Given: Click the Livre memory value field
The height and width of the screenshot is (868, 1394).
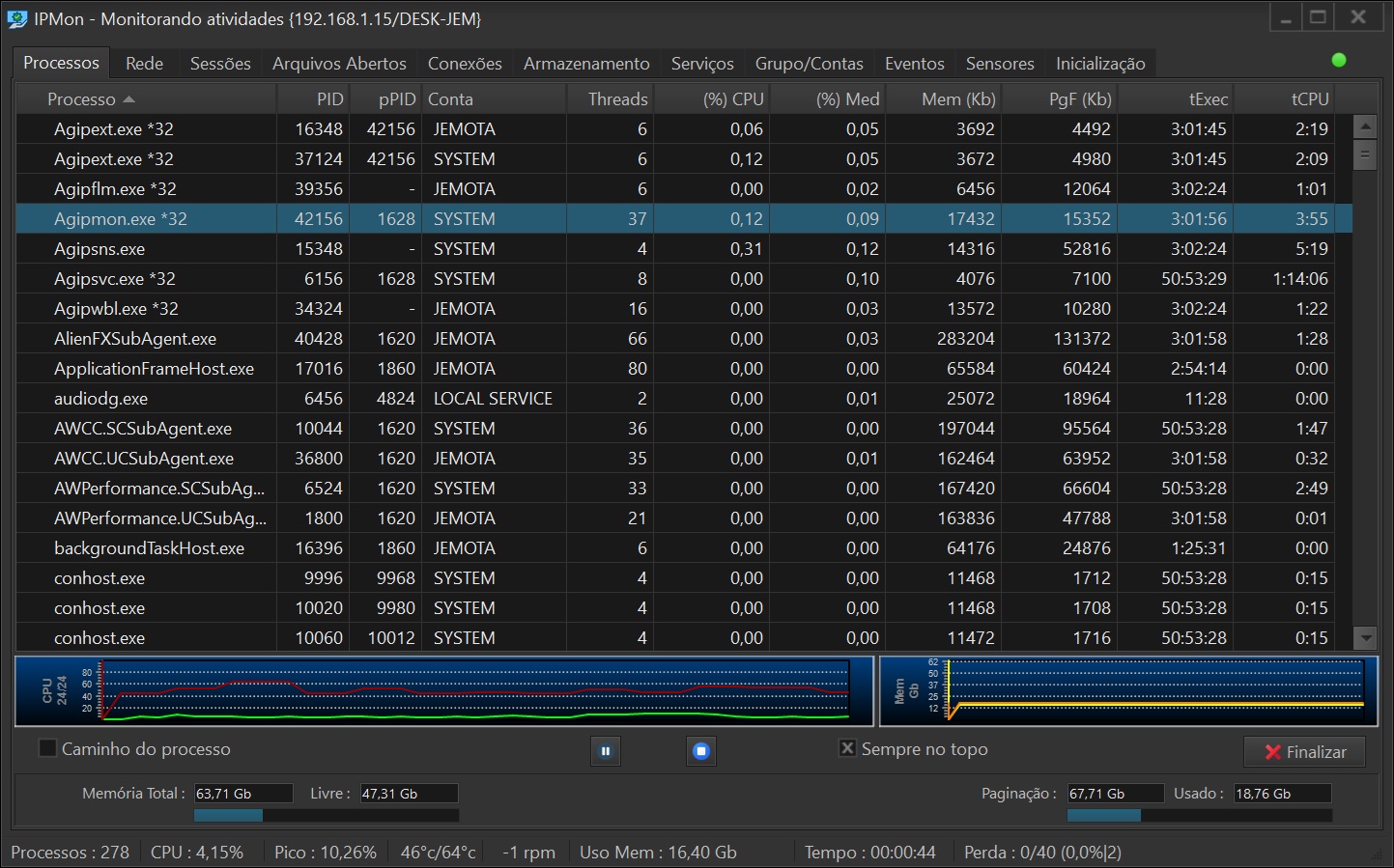Looking at the screenshot, I should pyautogui.click(x=410, y=794).
